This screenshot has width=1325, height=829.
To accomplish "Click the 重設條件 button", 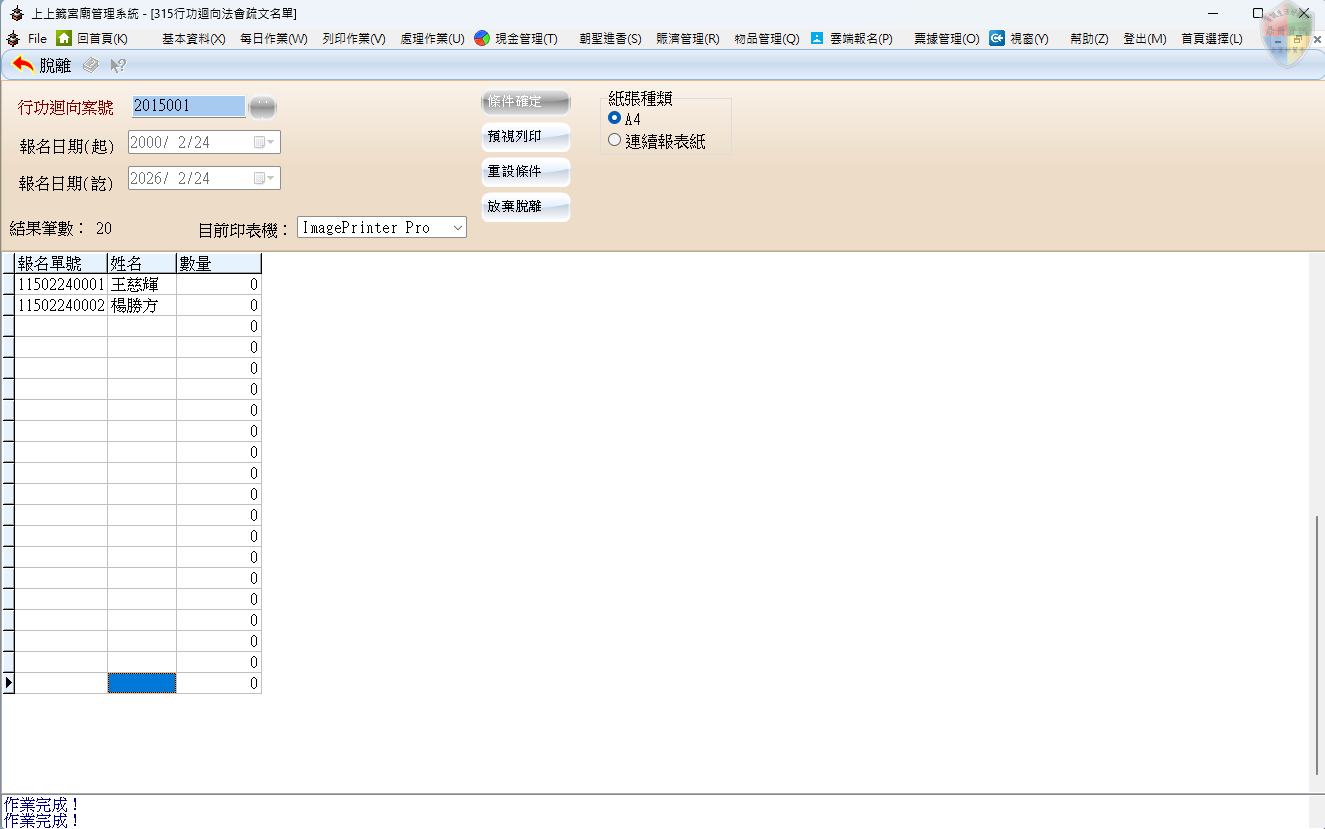I will (525, 172).
